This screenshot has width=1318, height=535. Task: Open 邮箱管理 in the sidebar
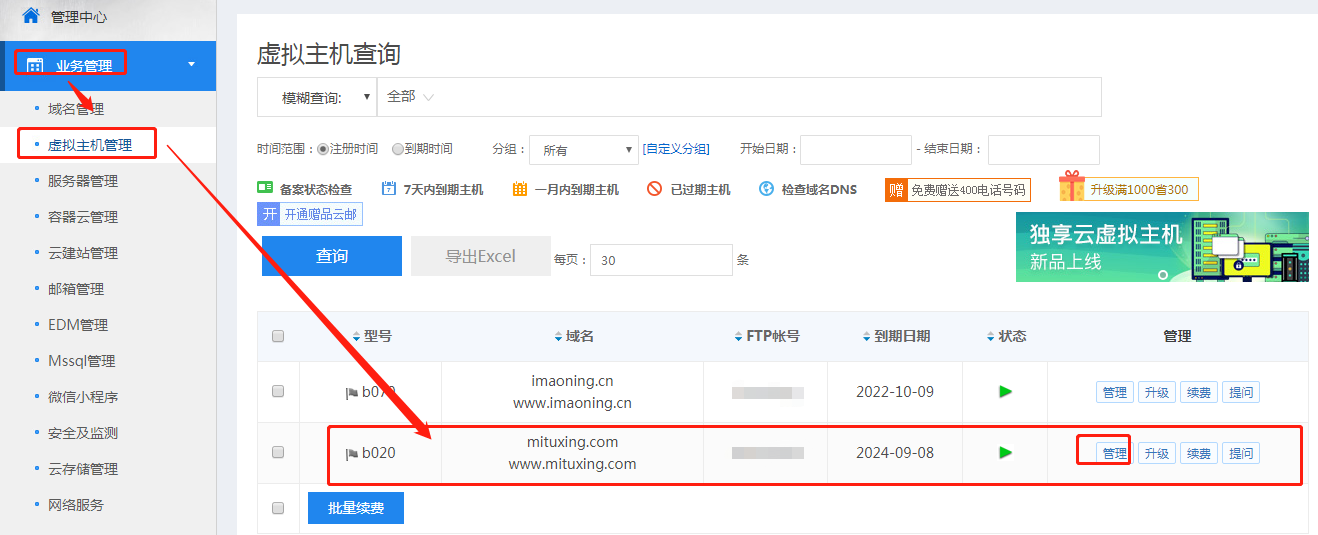[76, 289]
